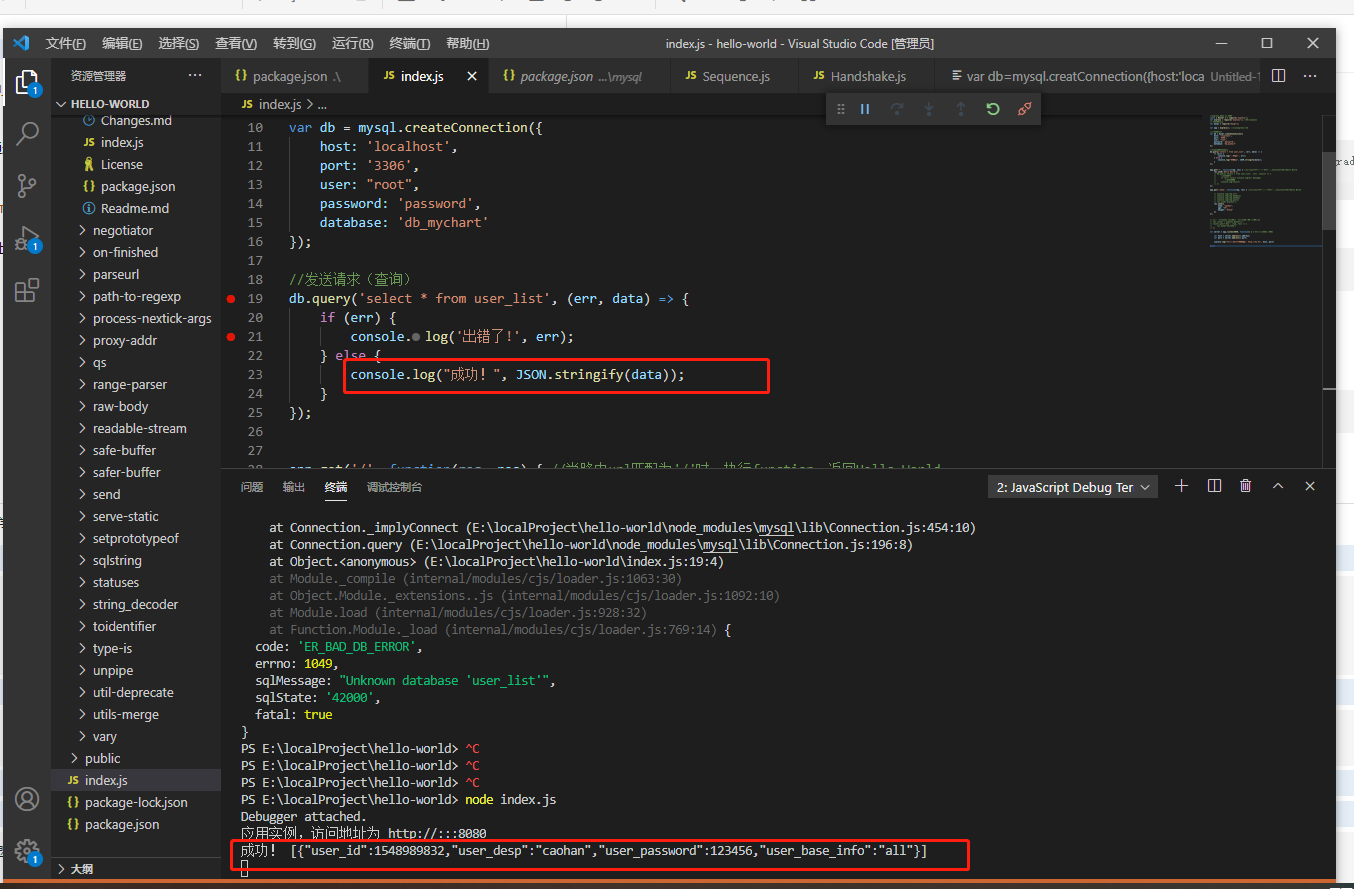Screen dimensions: 1354x889
Task: Show the Debug Console tab 调试控制台
Action: tap(394, 487)
